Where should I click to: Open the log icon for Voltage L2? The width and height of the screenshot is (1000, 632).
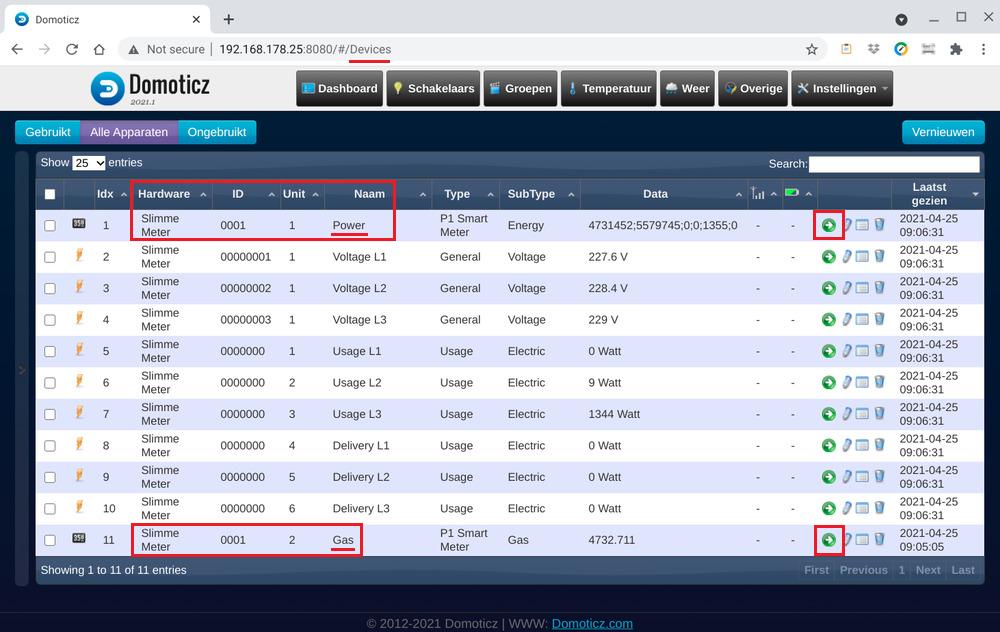tap(862, 288)
